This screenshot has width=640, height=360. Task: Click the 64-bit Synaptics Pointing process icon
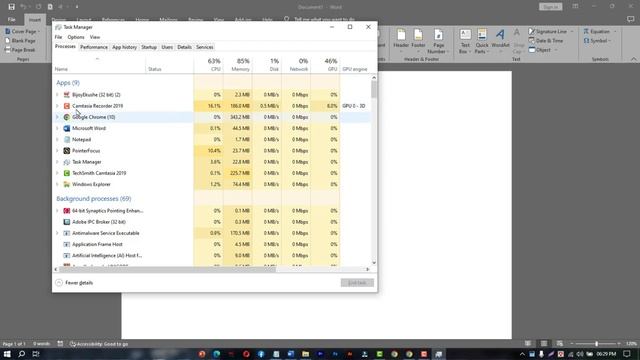coord(67,211)
